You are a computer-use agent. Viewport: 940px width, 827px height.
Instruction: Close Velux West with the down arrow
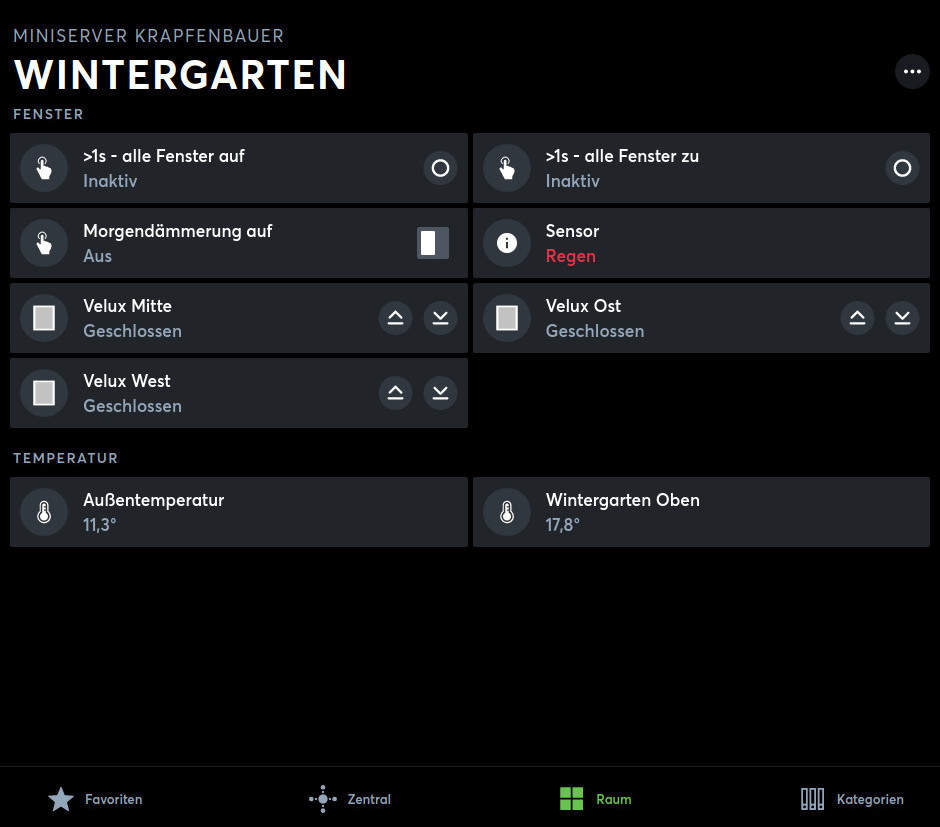click(x=440, y=393)
